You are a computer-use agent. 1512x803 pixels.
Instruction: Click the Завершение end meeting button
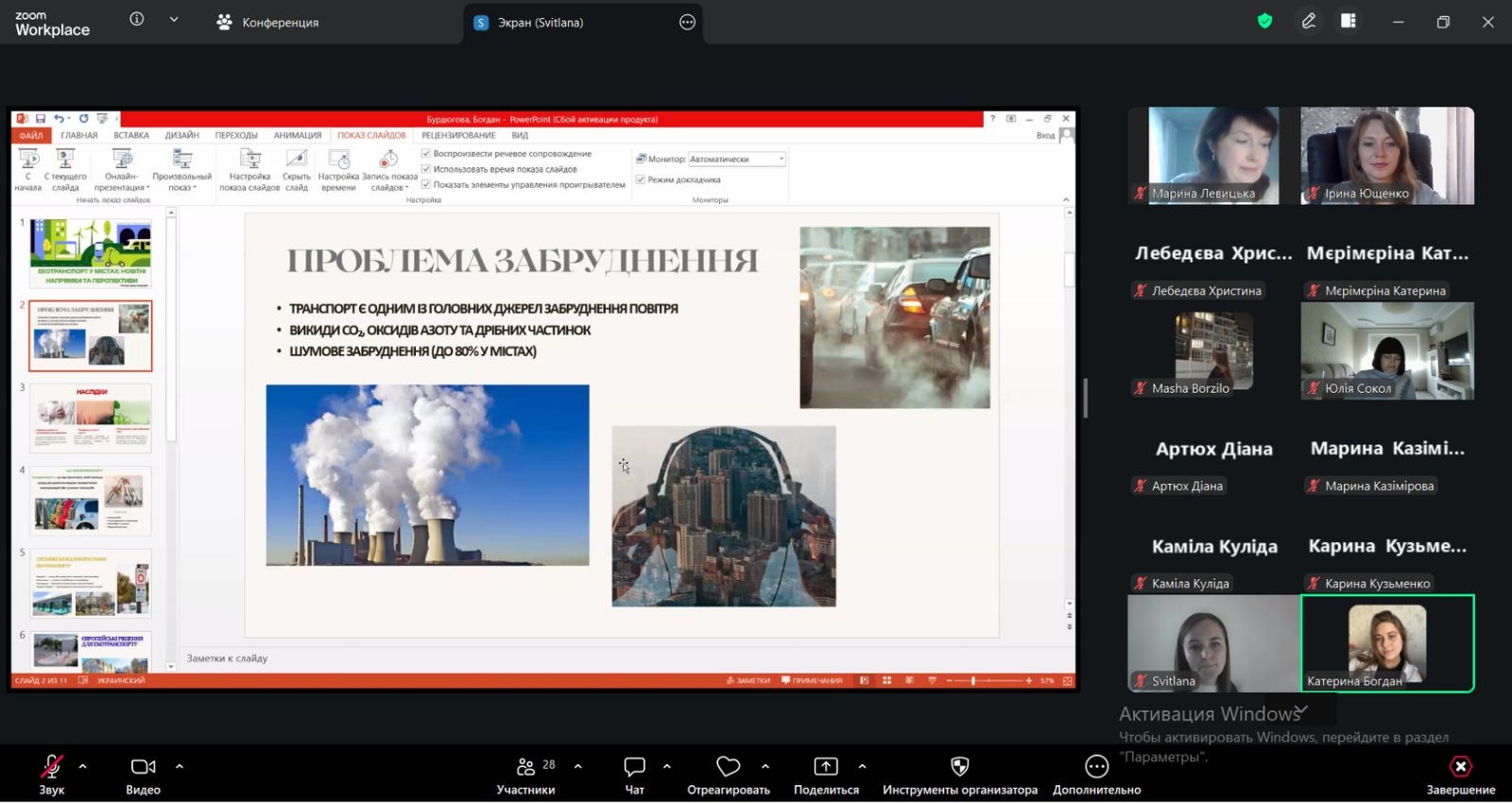point(1460,766)
